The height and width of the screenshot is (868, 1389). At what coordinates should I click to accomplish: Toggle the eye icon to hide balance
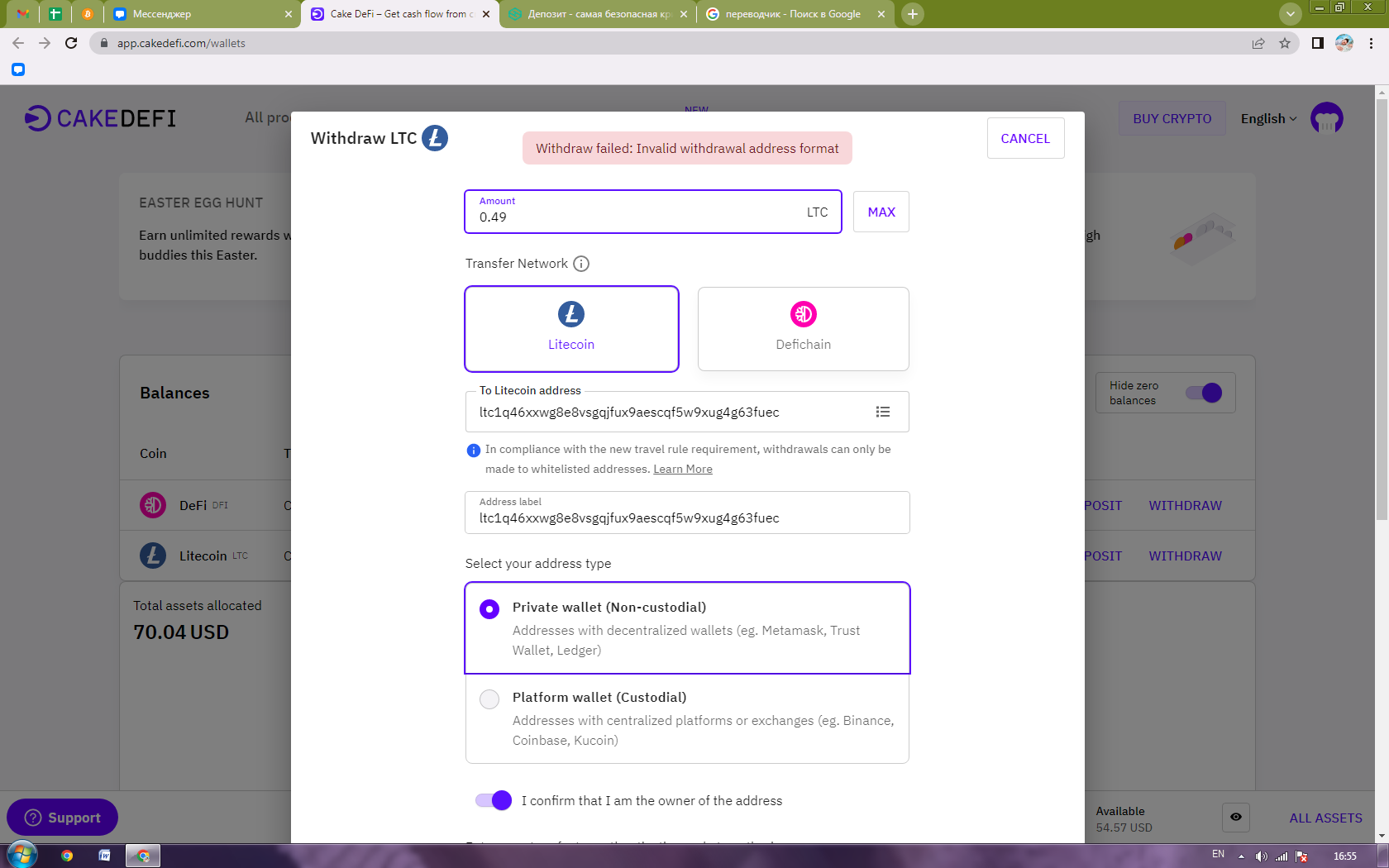coord(1236,817)
